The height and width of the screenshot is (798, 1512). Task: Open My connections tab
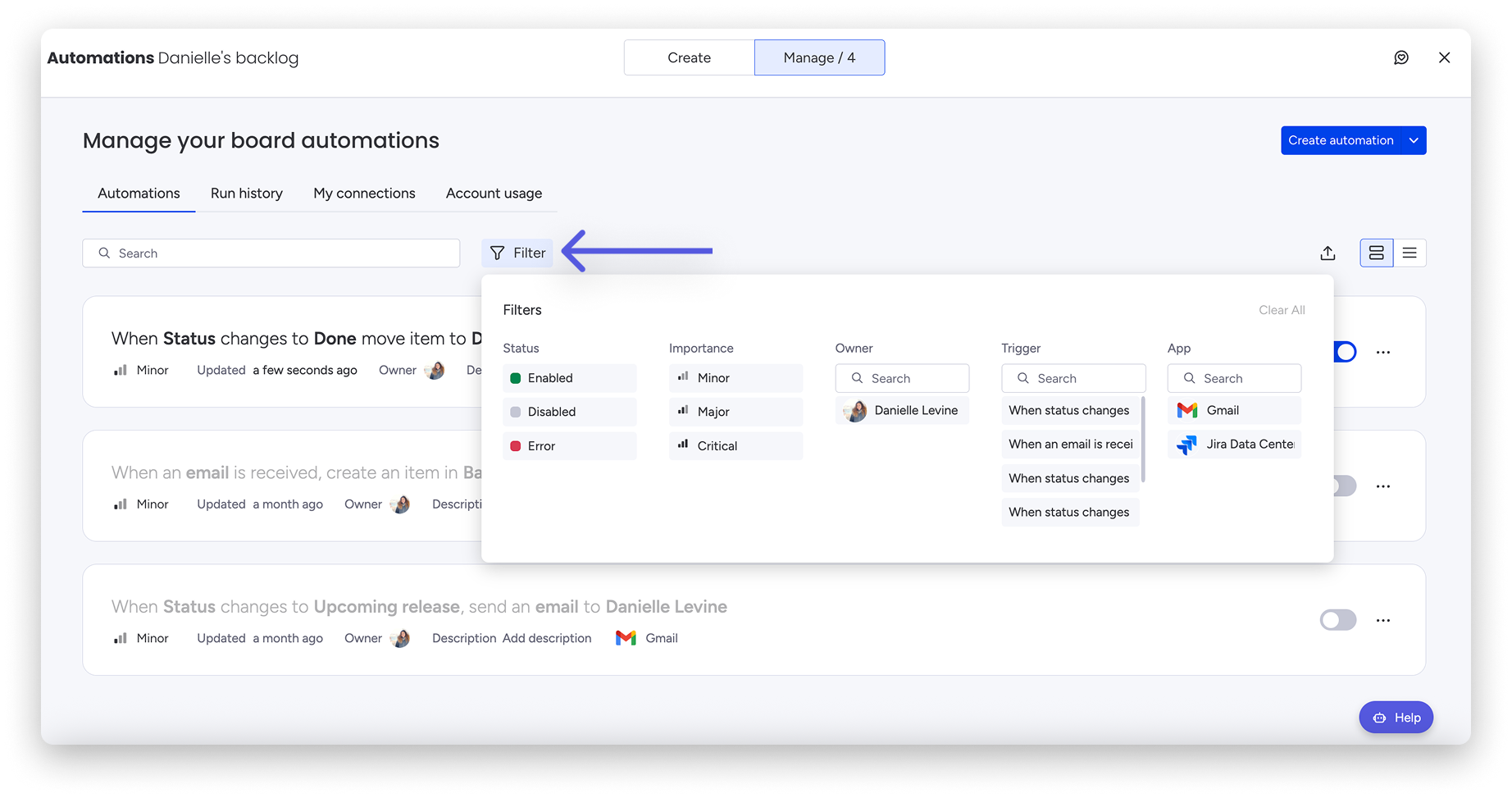(x=364, y=194)
